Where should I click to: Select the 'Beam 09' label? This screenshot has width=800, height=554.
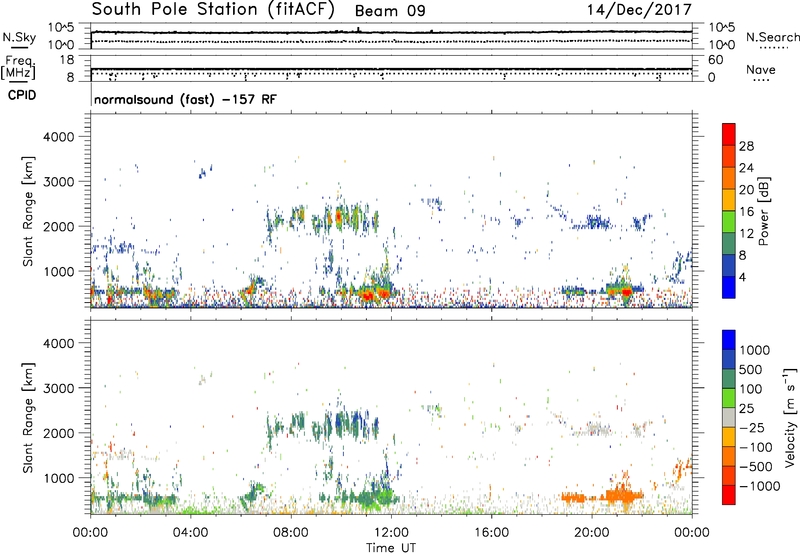(390, 11)
